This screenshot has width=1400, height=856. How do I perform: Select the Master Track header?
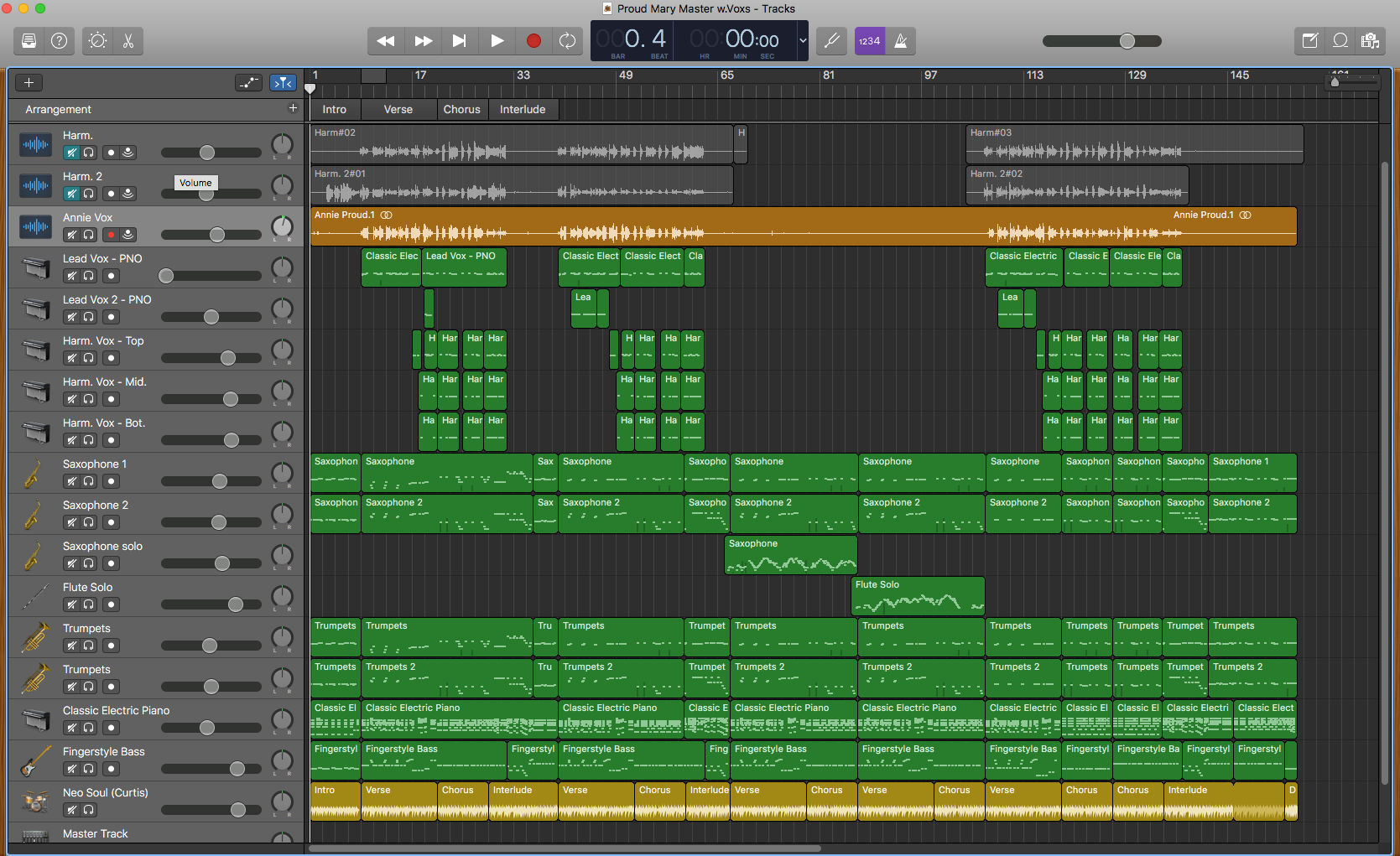click(x=156, y=833)
